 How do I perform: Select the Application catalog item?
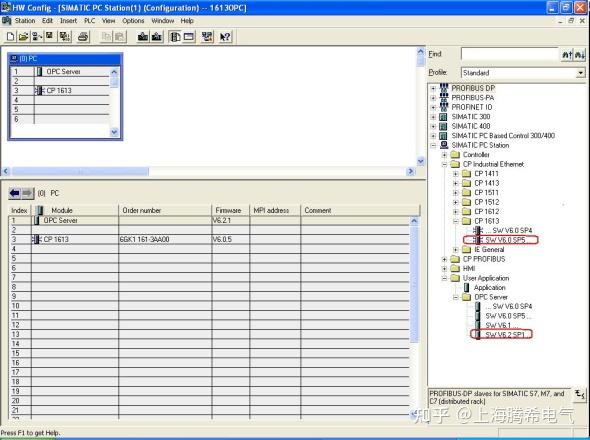click(x=490, y=288)
